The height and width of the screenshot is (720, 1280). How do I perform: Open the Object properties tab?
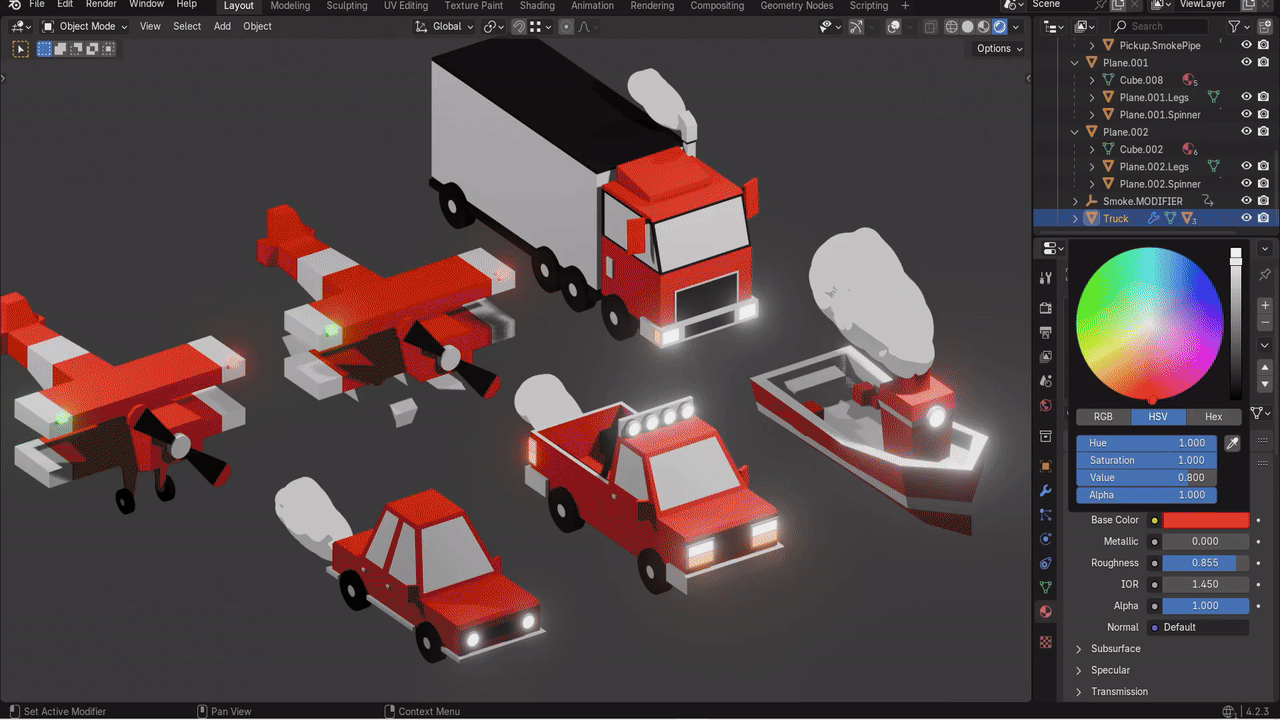pyautogui.click(x=1046, y=466)
